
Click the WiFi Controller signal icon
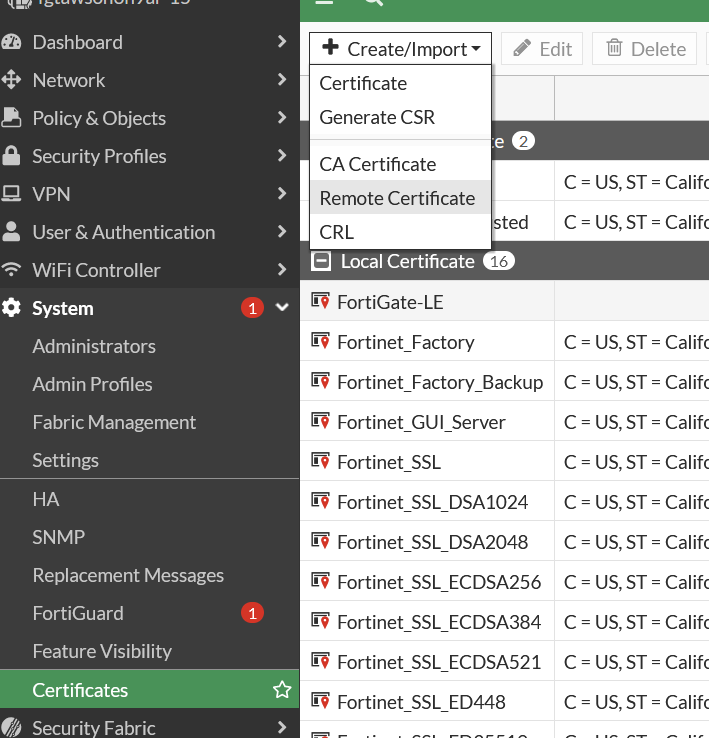point(12,270)
